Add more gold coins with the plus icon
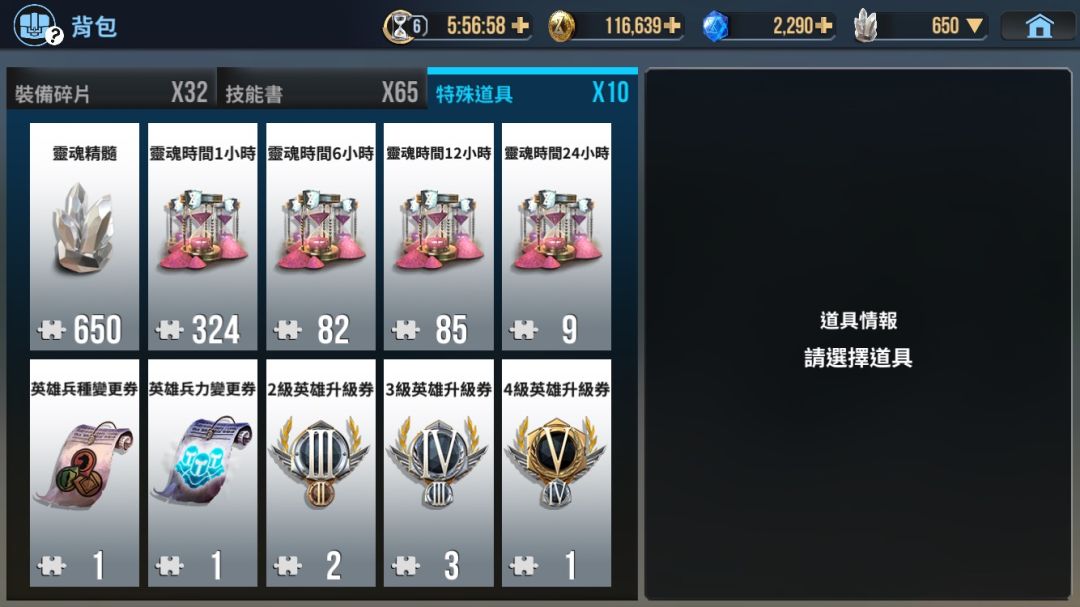Viewport: 1080px width, 607px height. click(x=672, y=26)
